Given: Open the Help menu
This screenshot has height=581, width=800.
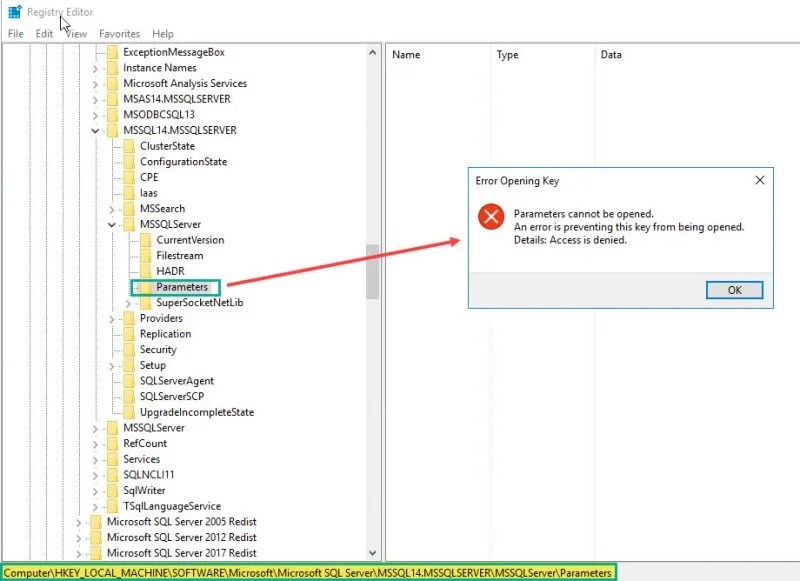Looking at the screenshot, I should coord(163,33).
